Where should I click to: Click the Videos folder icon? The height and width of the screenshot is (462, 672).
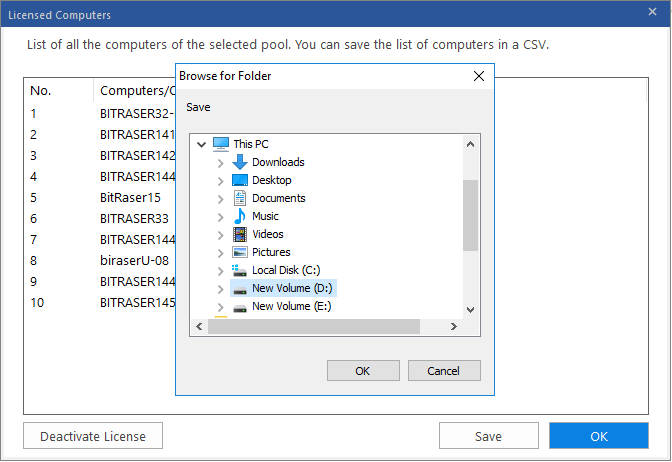[x=240, y=234]
